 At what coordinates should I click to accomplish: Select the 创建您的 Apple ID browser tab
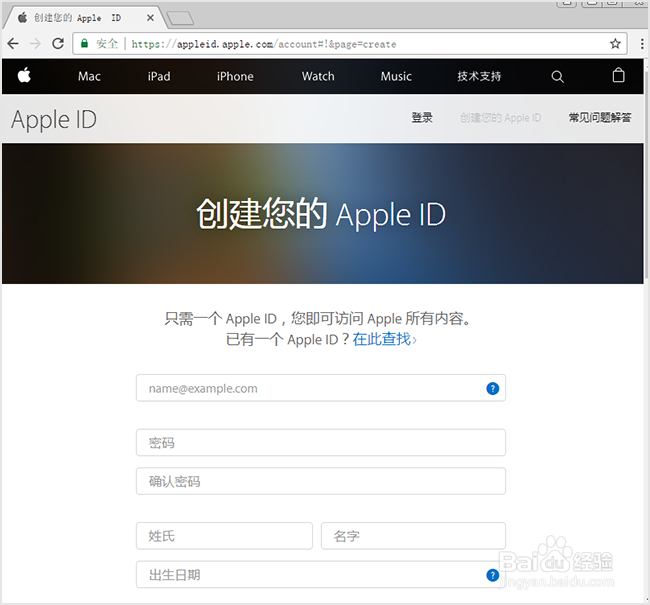coord(83,18)
